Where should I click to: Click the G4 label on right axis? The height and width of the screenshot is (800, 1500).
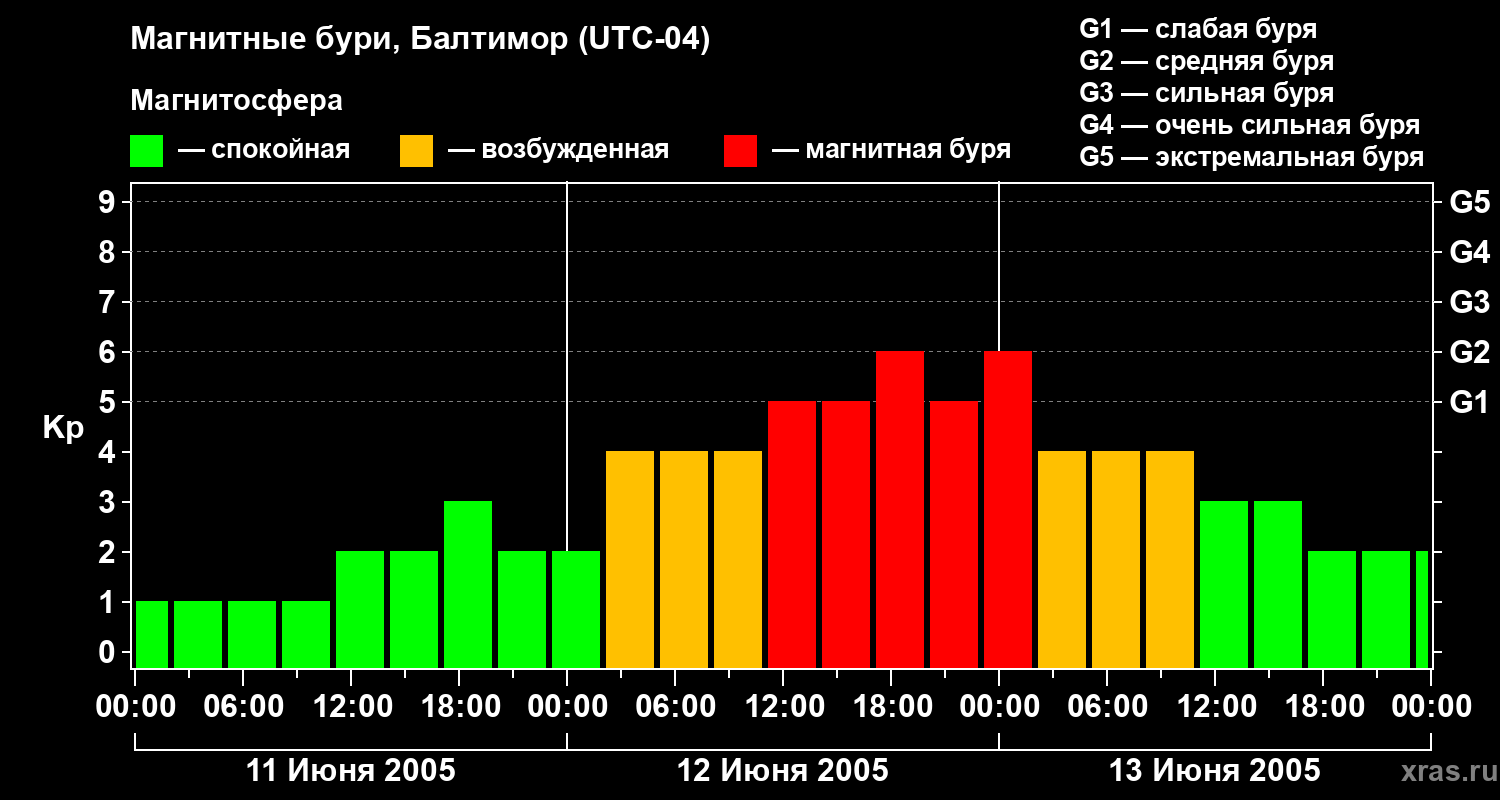pos(1469,252)
